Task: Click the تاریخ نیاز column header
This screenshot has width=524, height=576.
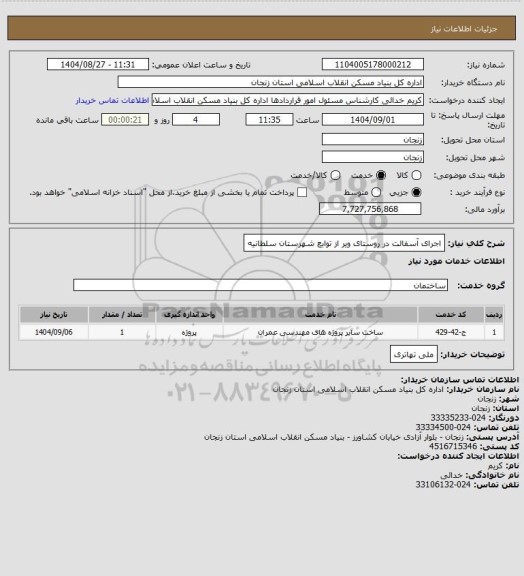Action: click(x=54, y=314)
